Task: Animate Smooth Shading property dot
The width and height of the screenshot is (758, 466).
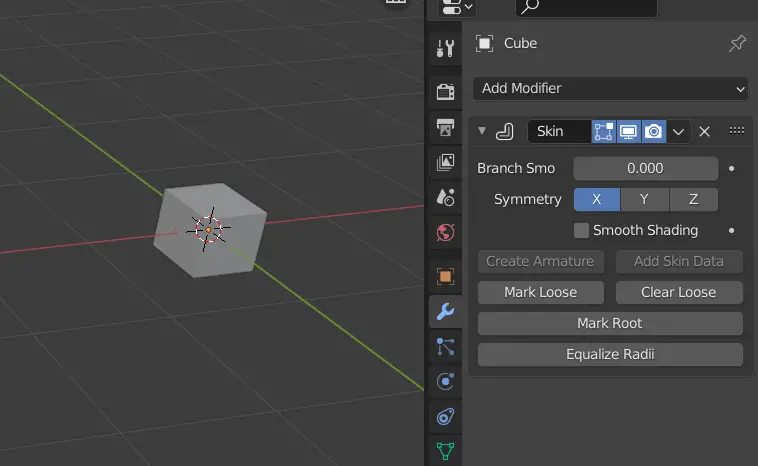Action: point(731,231)
